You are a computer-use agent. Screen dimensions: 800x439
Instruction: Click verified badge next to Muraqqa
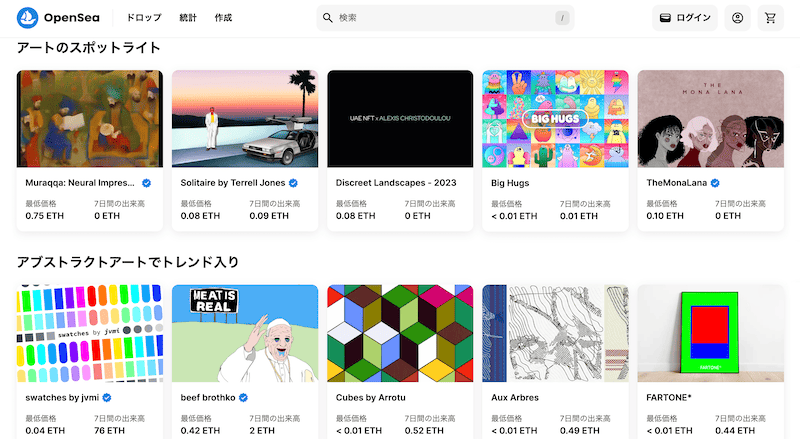146,183
